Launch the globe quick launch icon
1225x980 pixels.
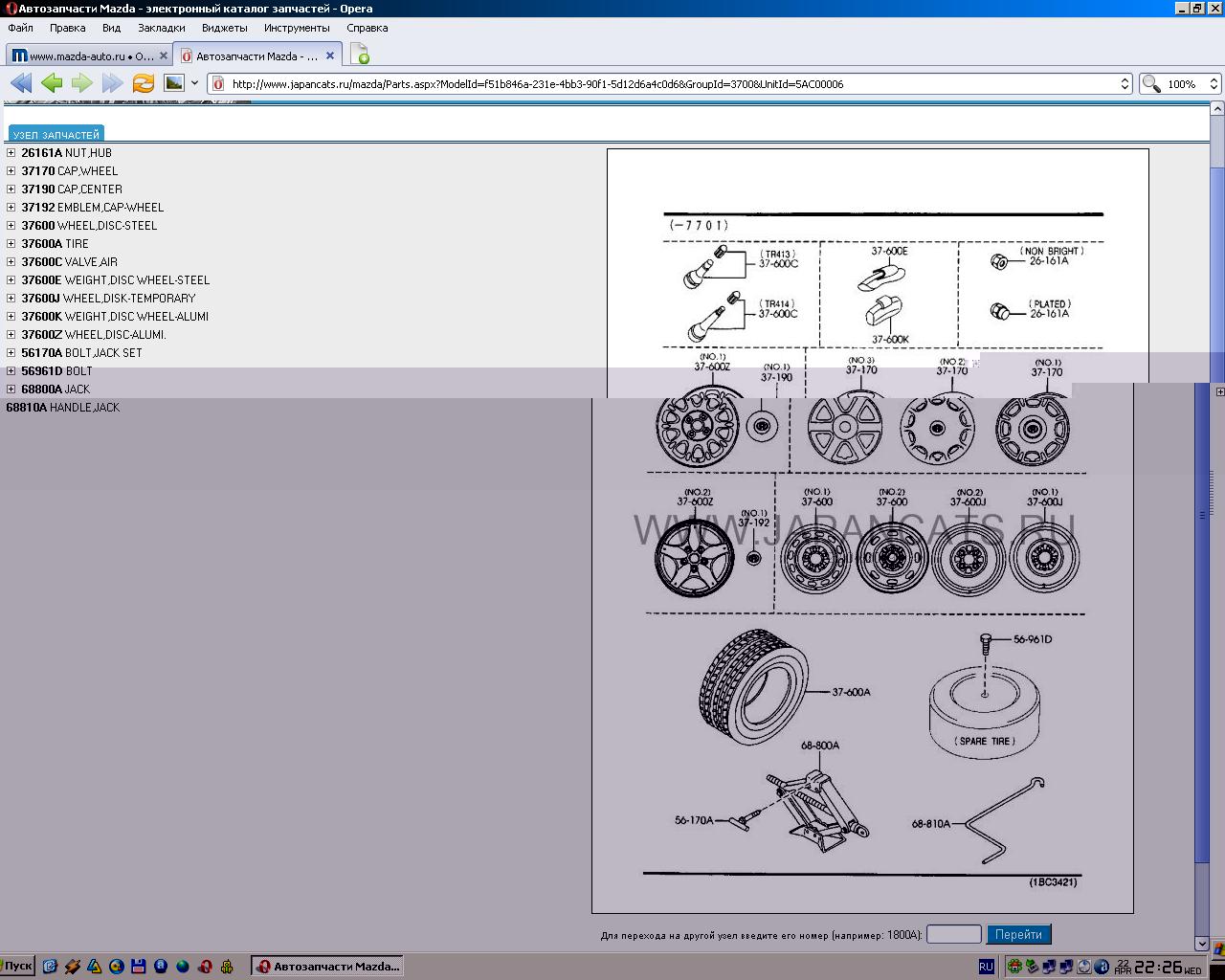pos(183,967)
